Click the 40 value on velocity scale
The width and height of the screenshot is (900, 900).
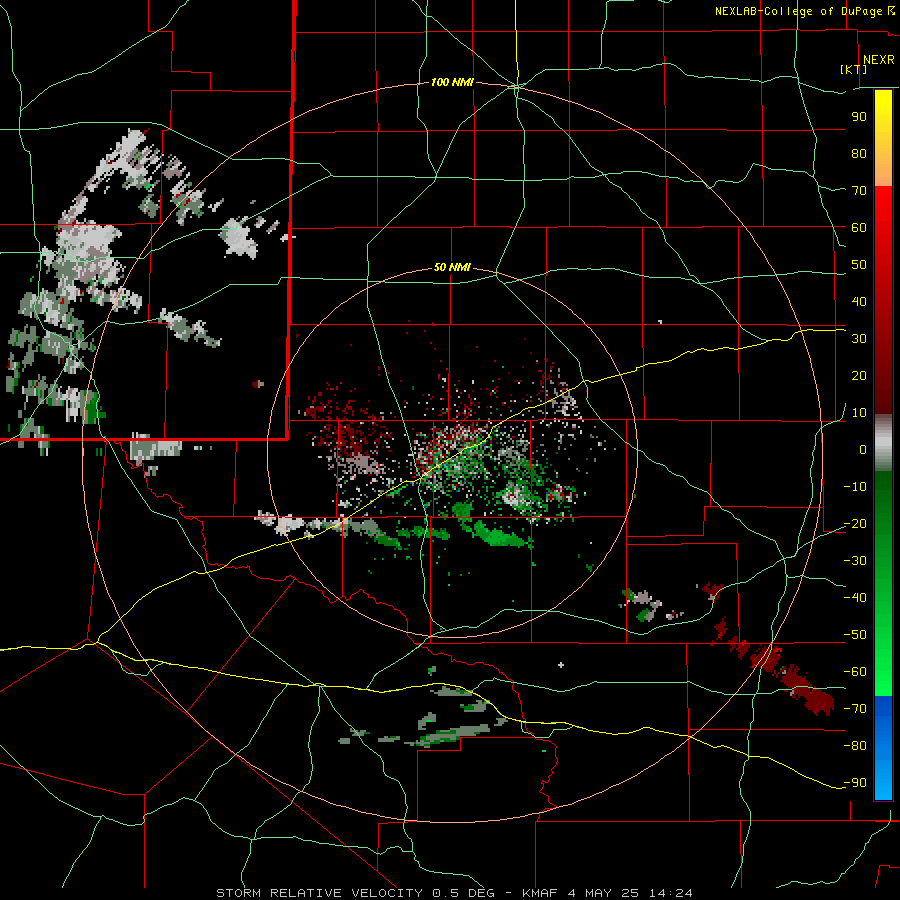coord(859,302)
